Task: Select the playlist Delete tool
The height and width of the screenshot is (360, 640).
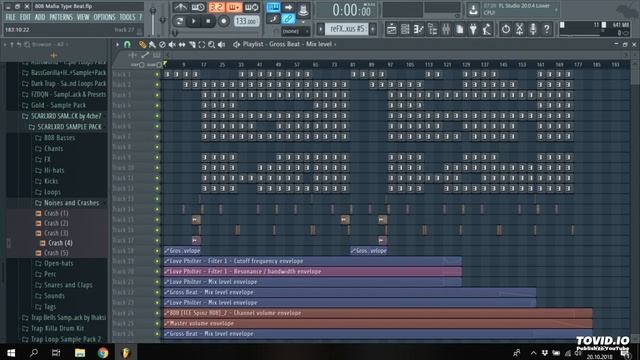Action: [162, 44]
